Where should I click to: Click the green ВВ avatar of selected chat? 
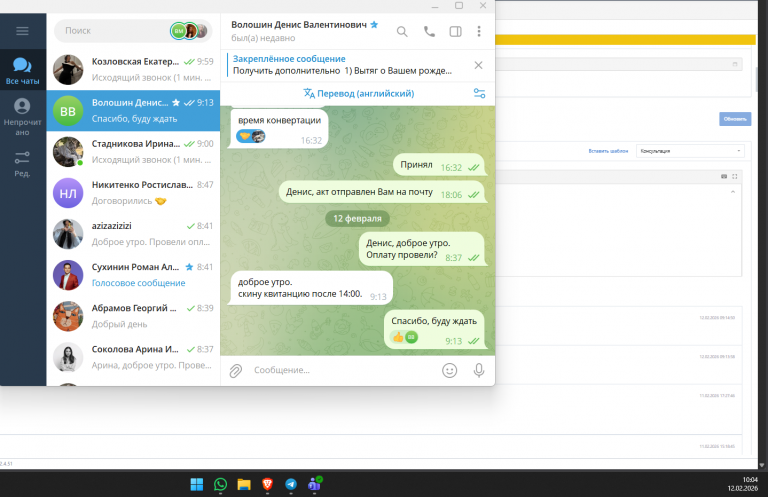68,111
